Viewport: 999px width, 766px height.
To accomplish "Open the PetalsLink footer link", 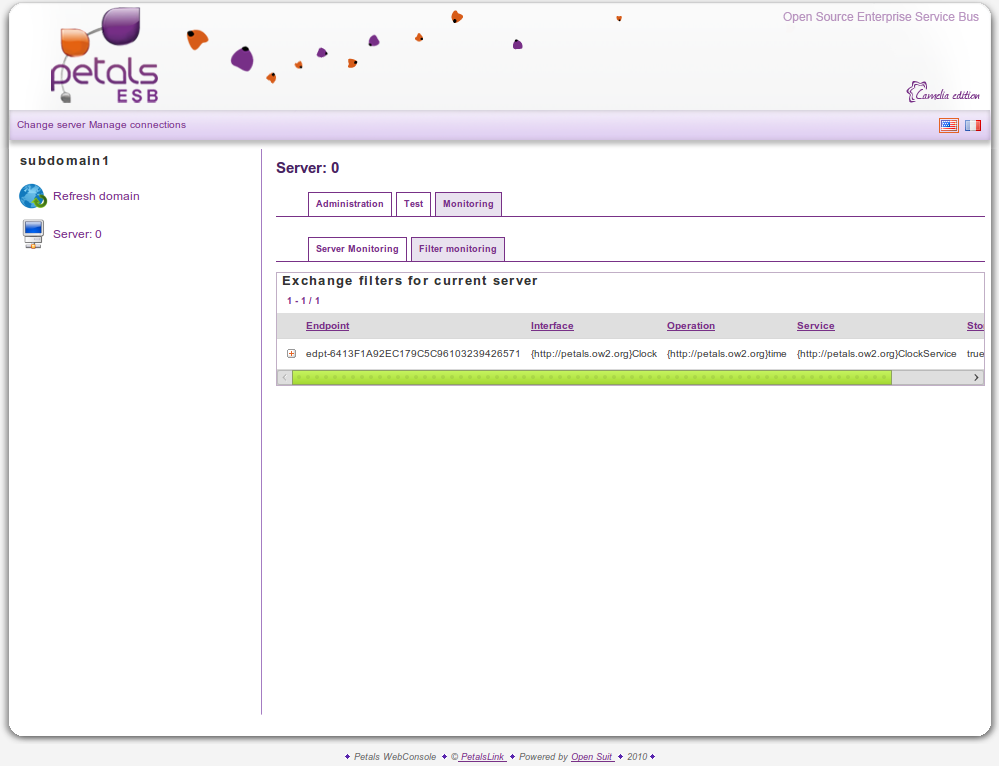I will point(482,757).
